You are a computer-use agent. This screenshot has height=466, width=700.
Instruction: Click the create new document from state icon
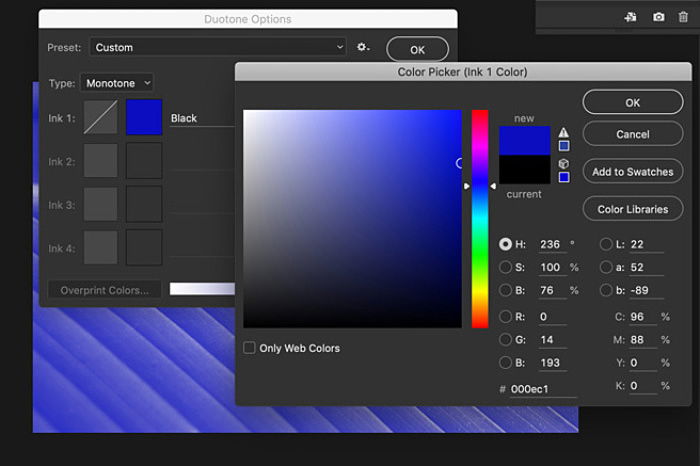630,16
